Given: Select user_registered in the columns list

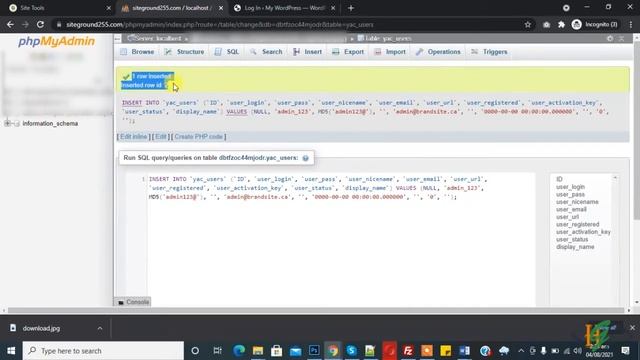Looking at the screenshot, I should point(578,224).
